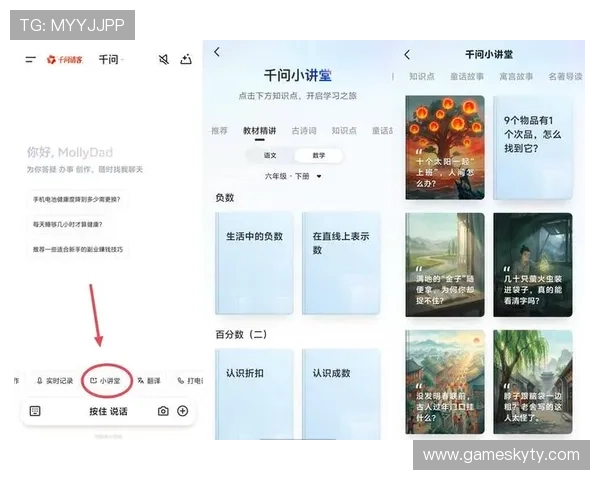Toggle the muted speaker icon
The image size is (600, 480).
click(x=164, y=59)
